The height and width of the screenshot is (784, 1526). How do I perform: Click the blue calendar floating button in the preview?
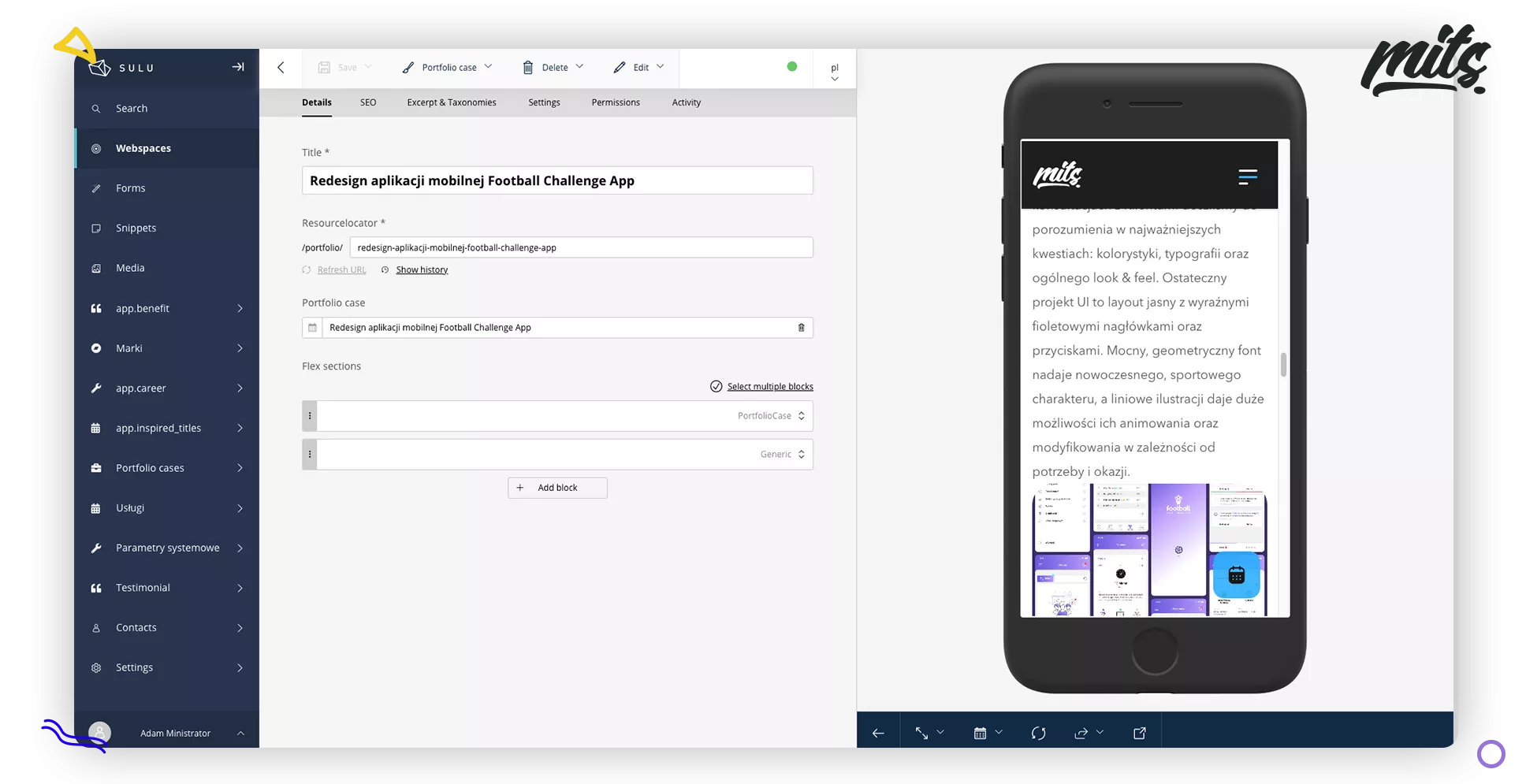coord(1236,576)
